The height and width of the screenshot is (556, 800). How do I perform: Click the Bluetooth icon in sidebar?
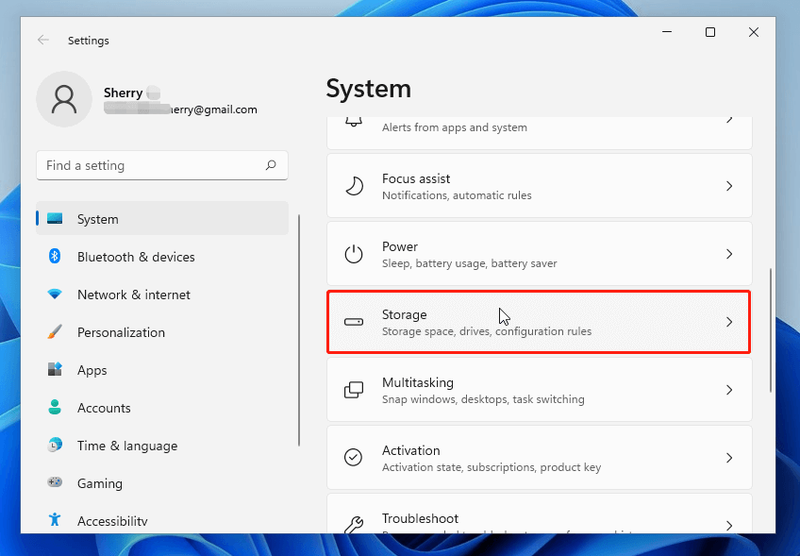point(55,257)
